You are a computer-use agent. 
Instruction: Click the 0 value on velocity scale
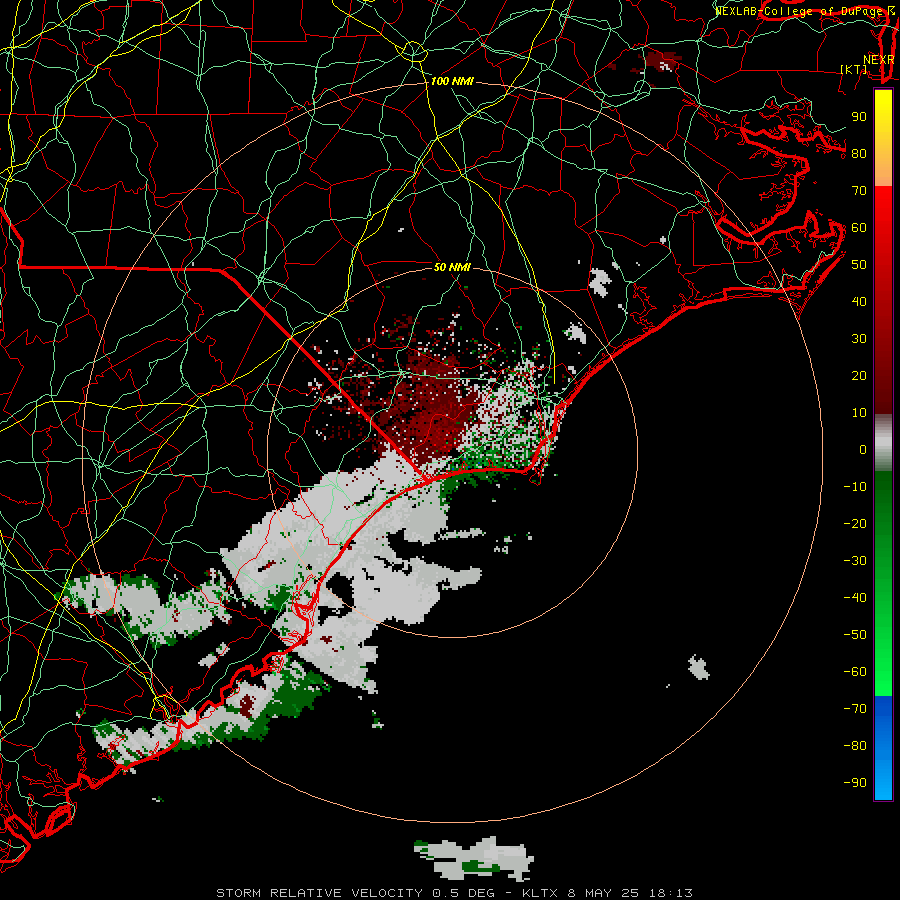863,449
